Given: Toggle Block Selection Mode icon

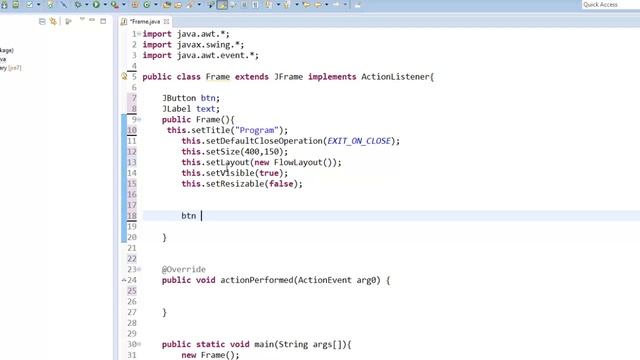Looking at the screenshot, I should [x=244, y=4].
